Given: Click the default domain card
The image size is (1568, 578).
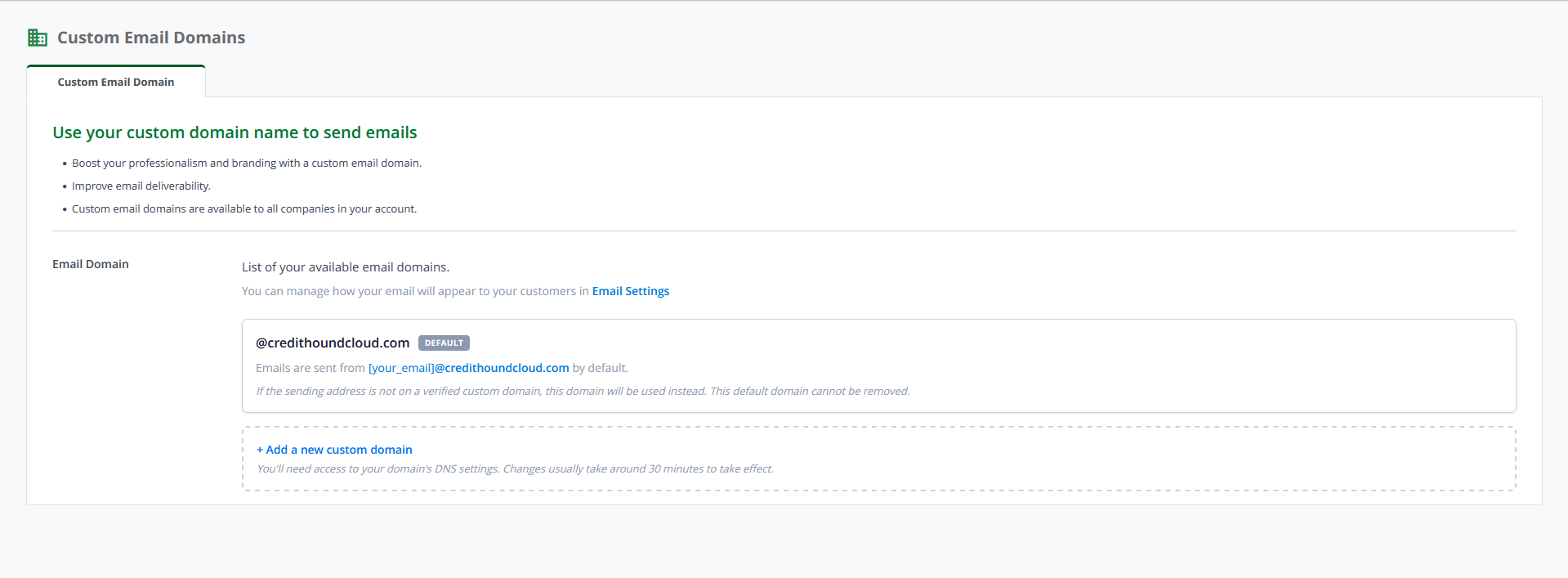Looking at the screenshot, I should (x=879, y=365).
